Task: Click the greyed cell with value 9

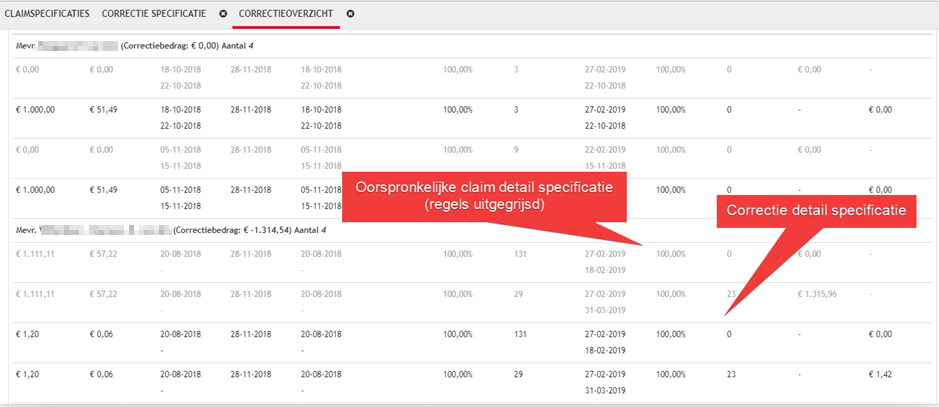Action: (x=516, y=148)
